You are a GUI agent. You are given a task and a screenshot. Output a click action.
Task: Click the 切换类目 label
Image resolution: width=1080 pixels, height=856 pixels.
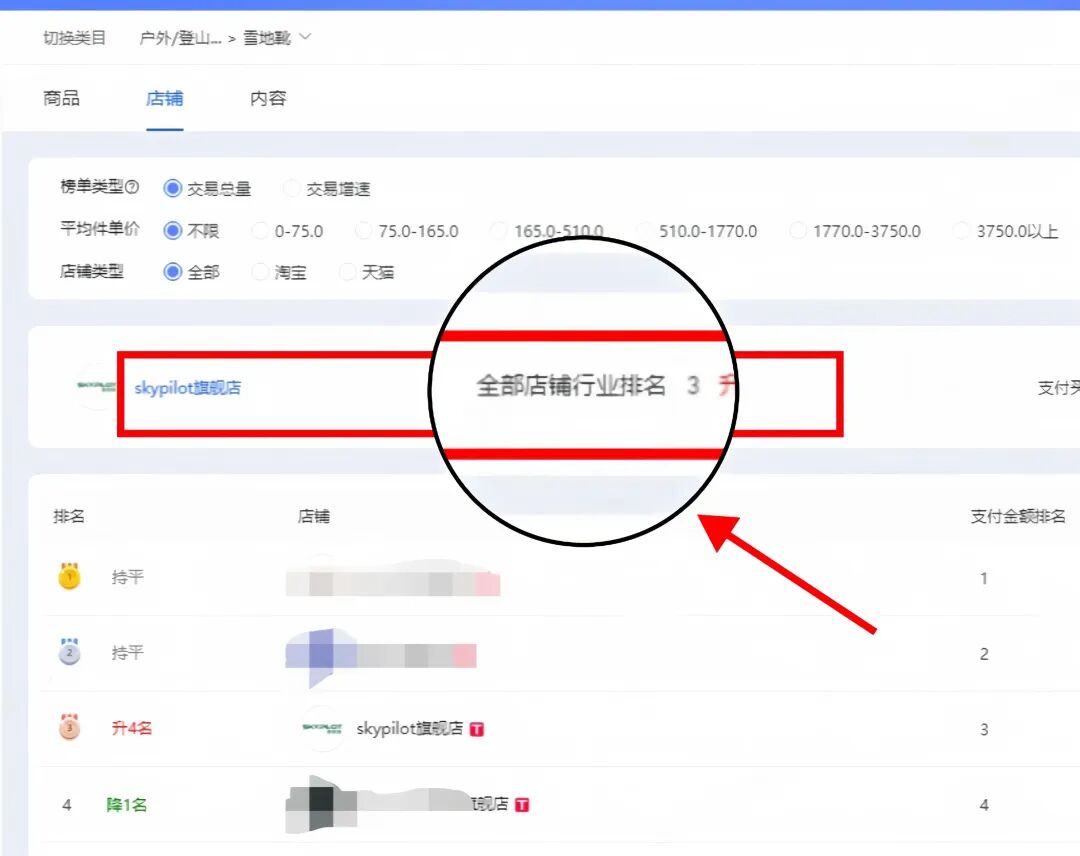click(74, 38)
